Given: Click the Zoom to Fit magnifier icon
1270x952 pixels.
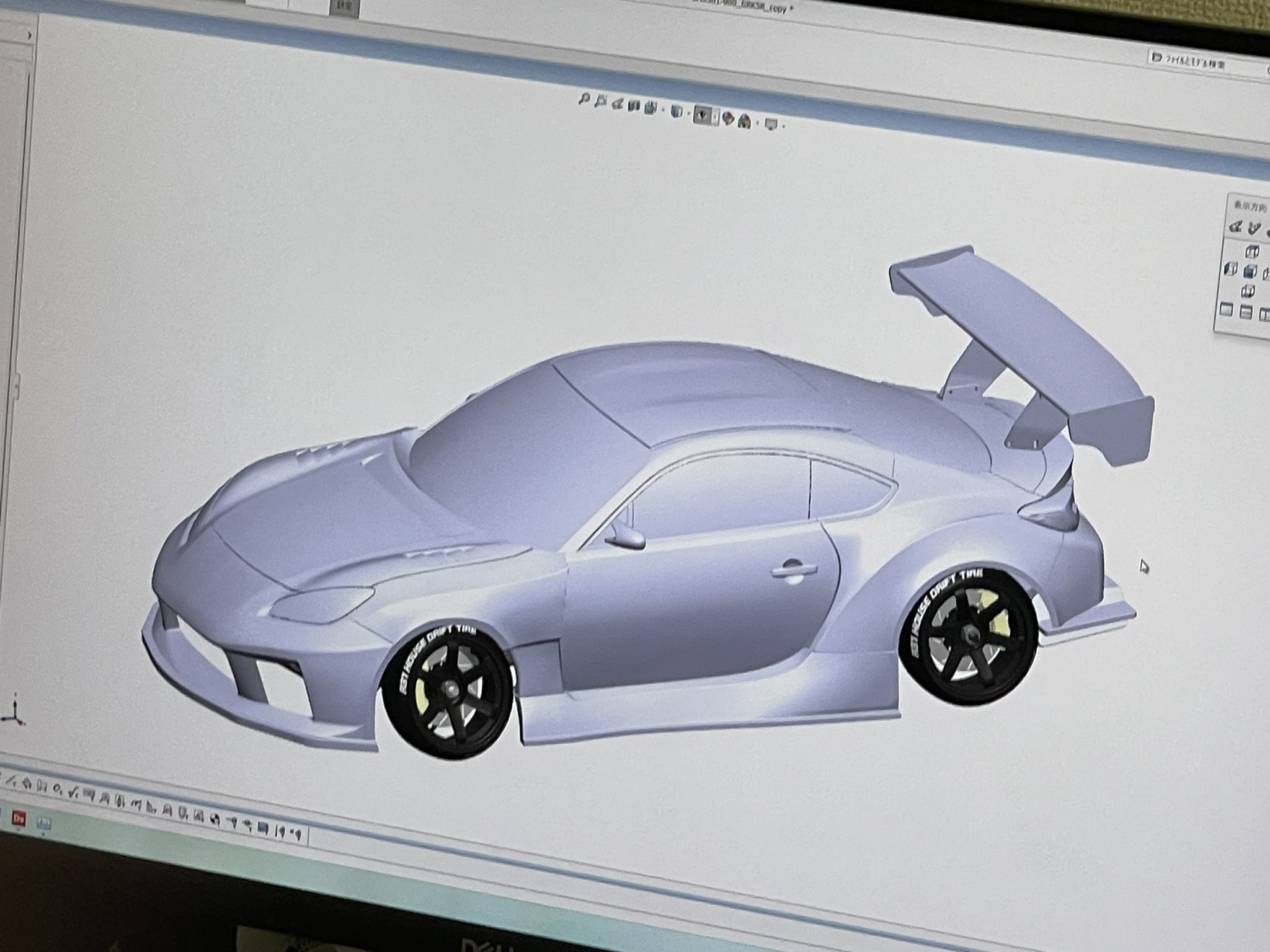Looking at the screenshot, I should pyautogui.click(x=584, y=99).
